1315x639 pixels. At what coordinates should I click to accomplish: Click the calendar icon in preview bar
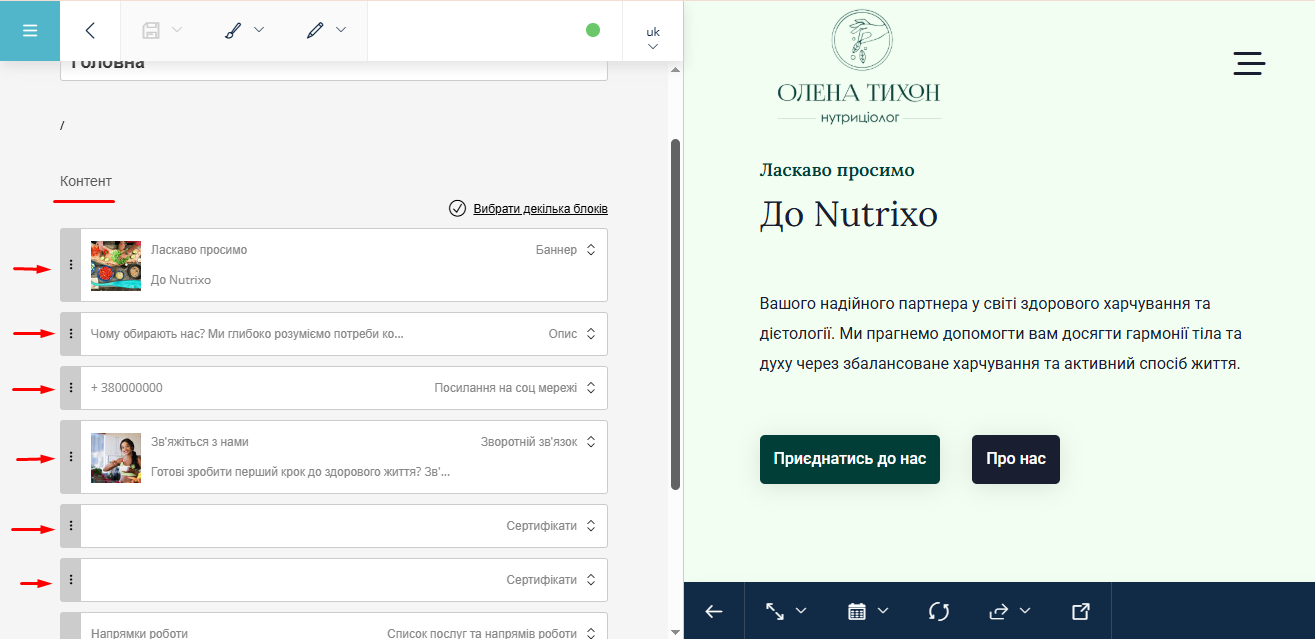857,611
